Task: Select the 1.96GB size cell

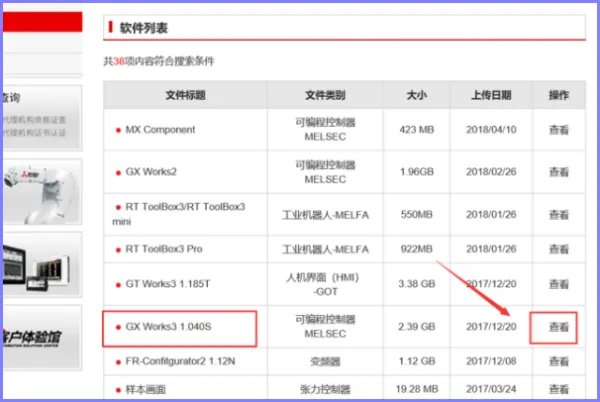Action: 417,172
